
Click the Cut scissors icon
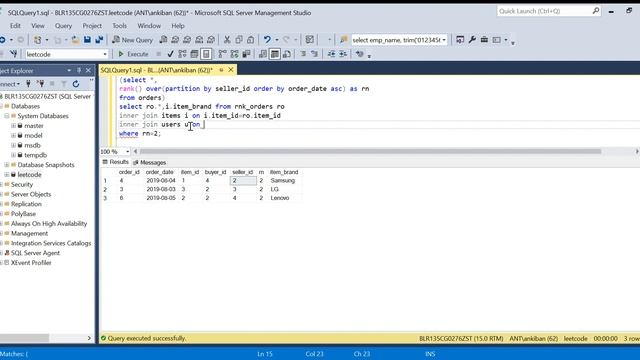click(x=227, y=40)
